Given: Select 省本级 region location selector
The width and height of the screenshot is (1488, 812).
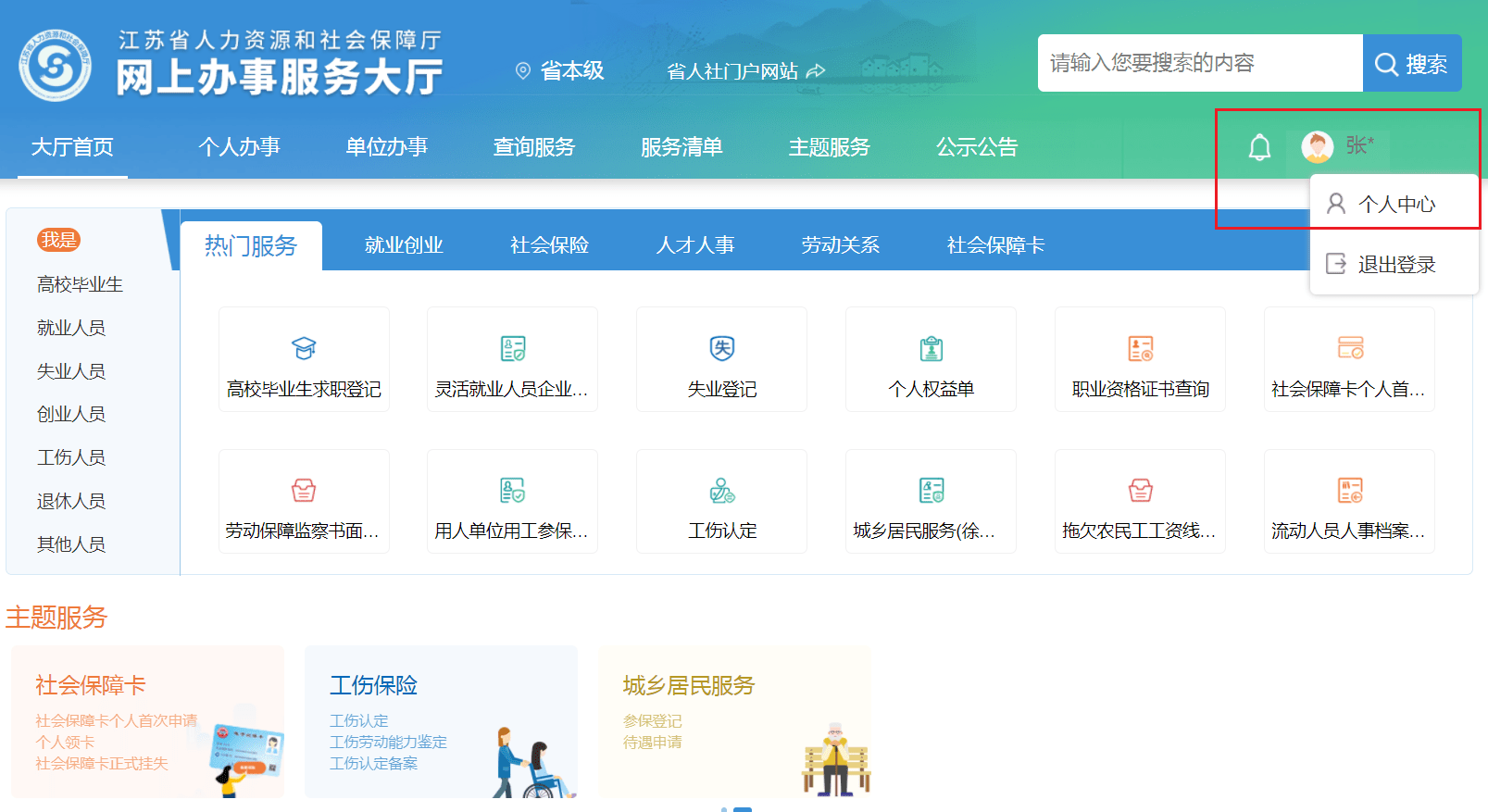Looking at the screenshot, I should click(x=560, y=70).
